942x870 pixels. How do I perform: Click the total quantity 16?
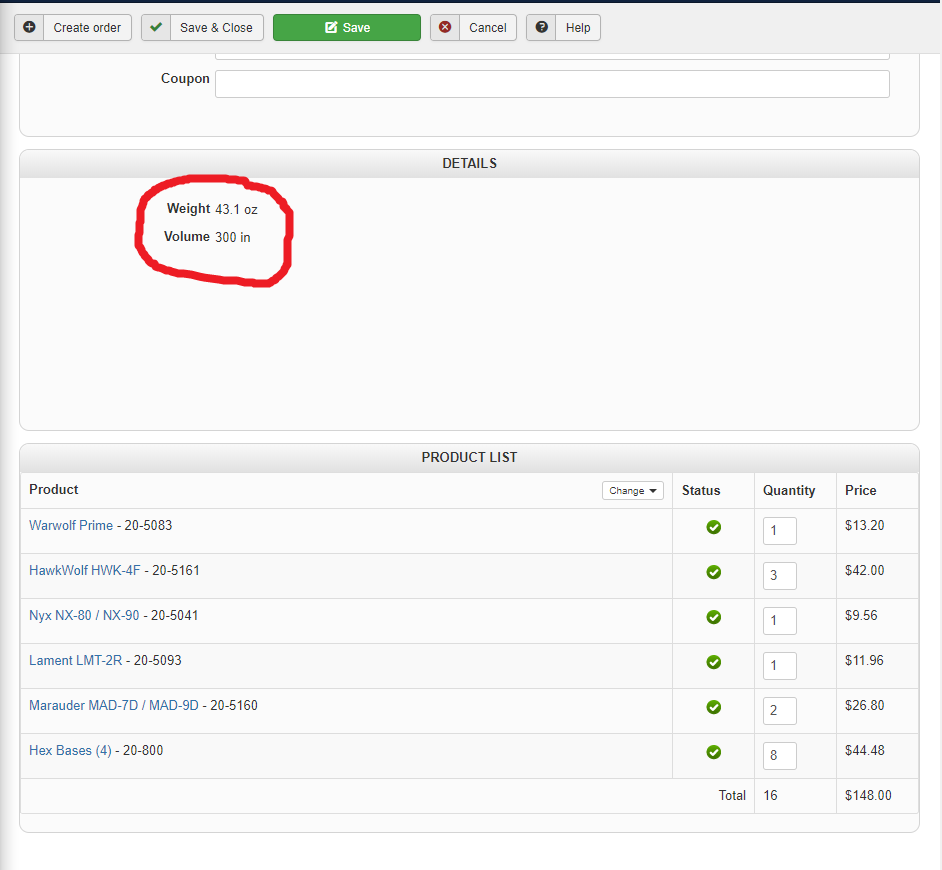770,795
